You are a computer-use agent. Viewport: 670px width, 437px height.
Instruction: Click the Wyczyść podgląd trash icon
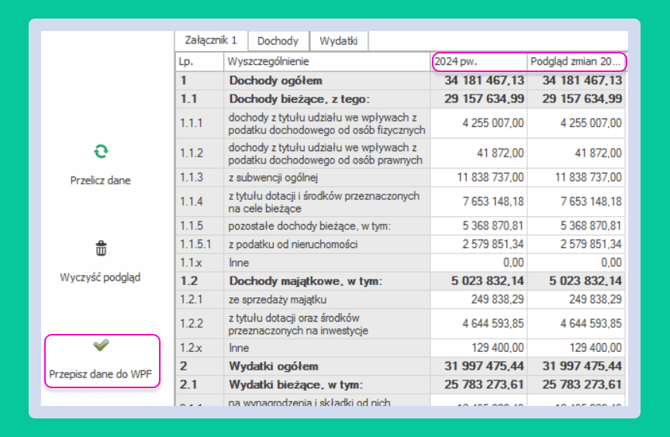pyautogui.click(x=101, y=248)
